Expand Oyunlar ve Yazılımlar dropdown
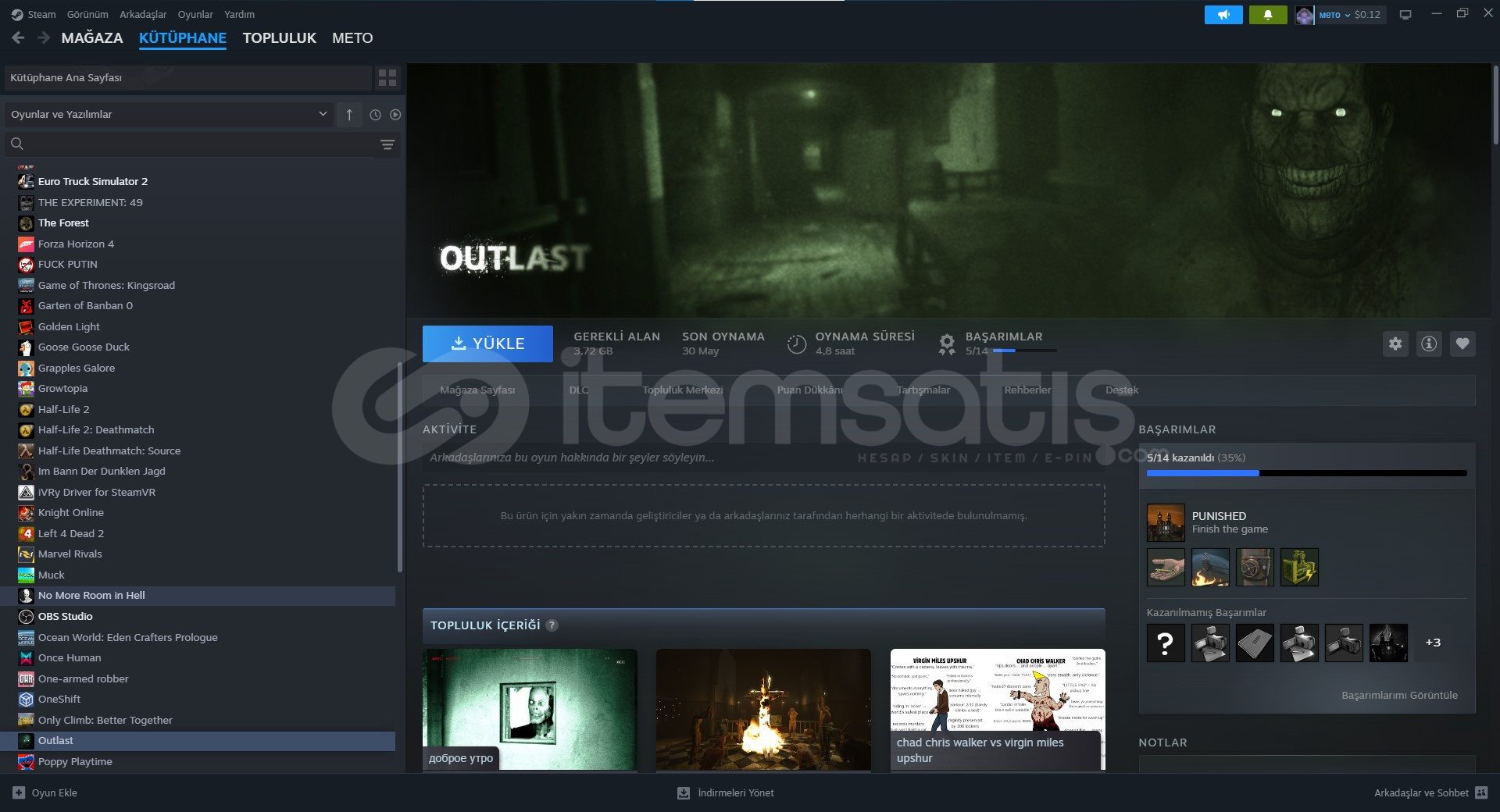The width and height of the screenshot is (1500, 812). point(169,115)
